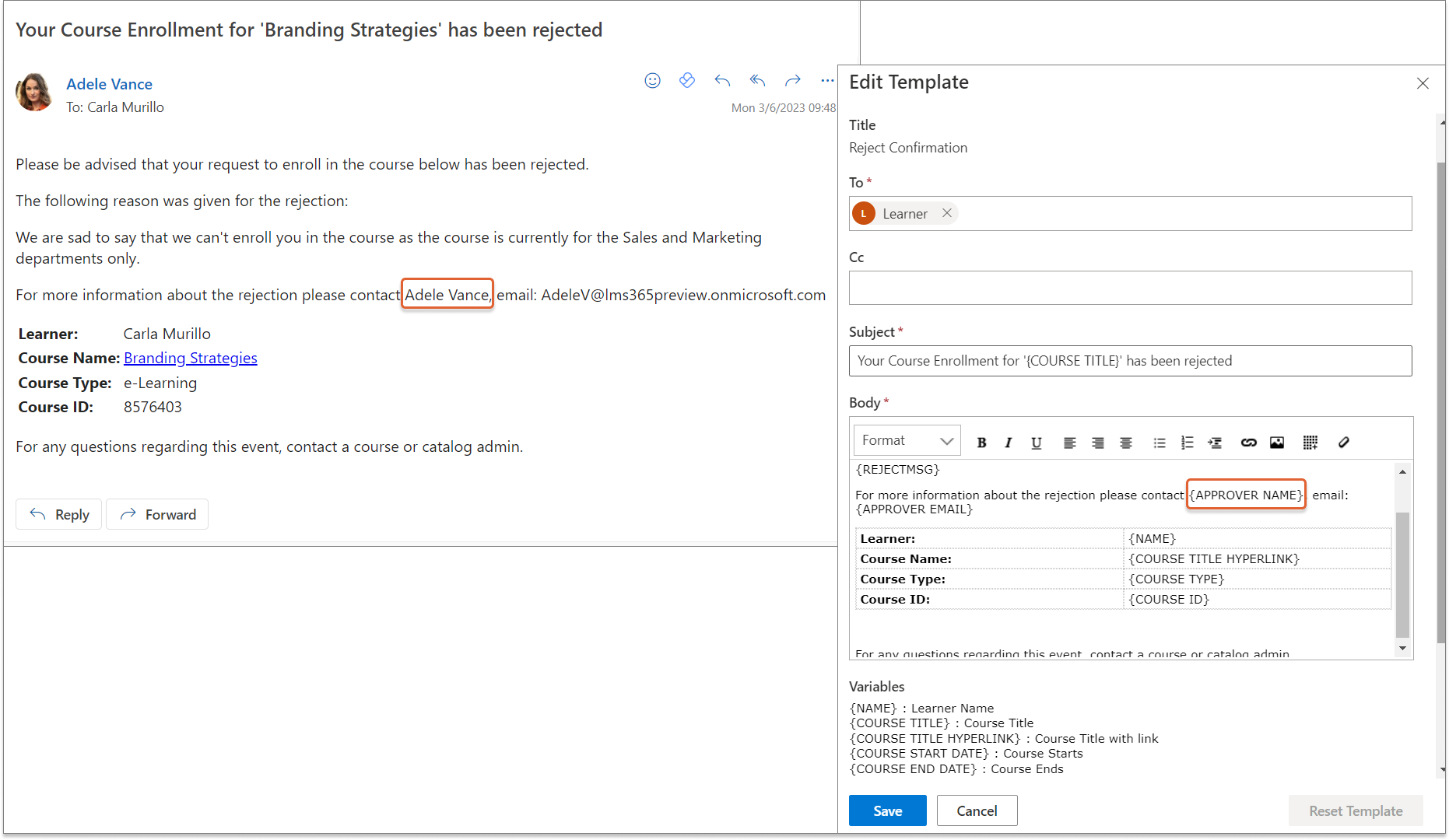
Task: Remove Learner from the To field
Action: (x=946, y=213)
